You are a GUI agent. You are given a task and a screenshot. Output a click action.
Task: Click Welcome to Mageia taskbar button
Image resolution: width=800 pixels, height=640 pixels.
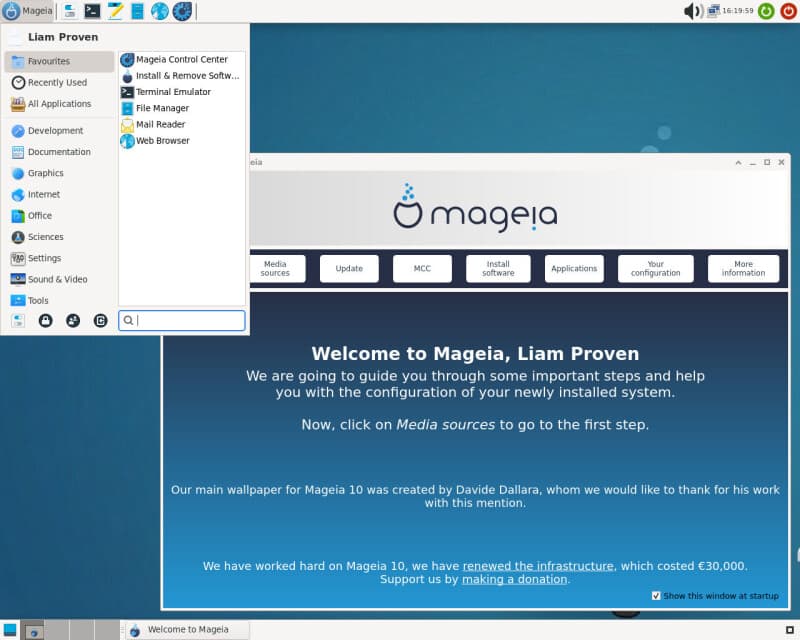click(187, 630)
